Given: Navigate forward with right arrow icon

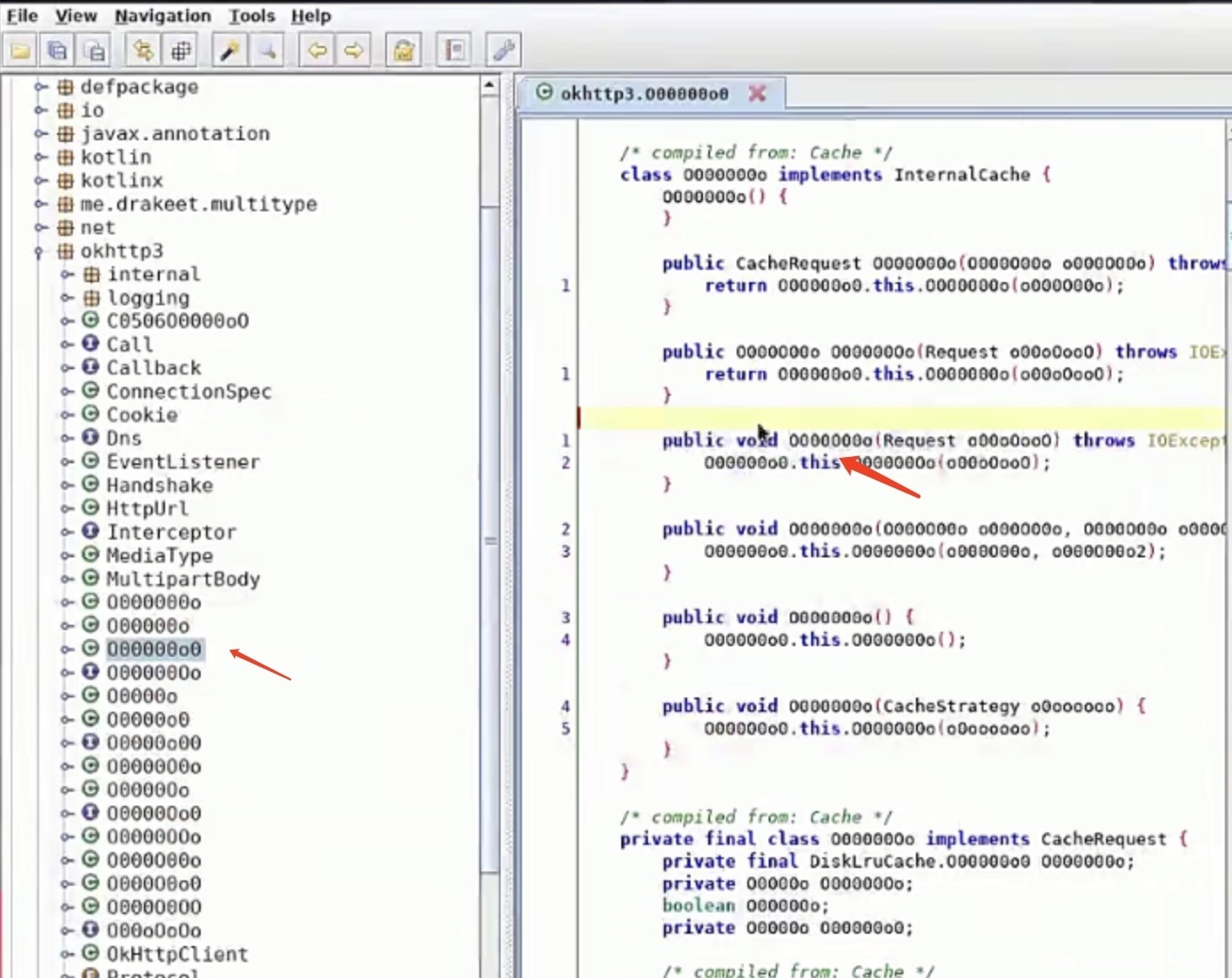Looking at the screenshot, I should pyautogui.click(x=353, y=51).
